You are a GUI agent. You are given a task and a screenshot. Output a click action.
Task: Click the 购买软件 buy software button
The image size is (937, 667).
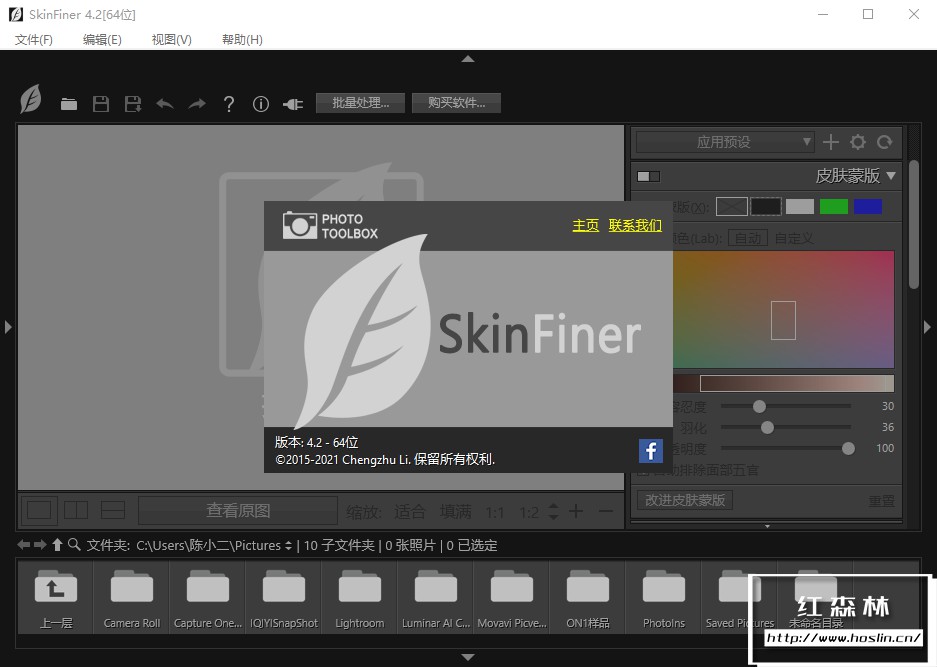456,103
